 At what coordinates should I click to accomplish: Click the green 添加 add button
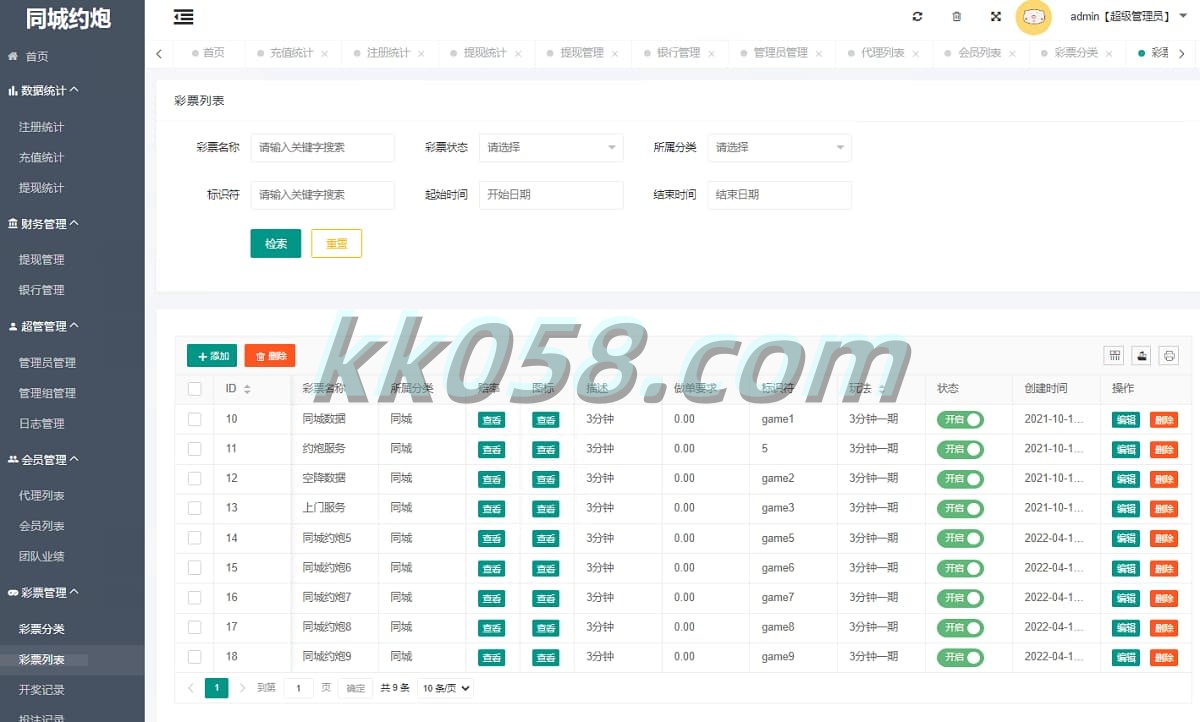[x=212, y=355]
